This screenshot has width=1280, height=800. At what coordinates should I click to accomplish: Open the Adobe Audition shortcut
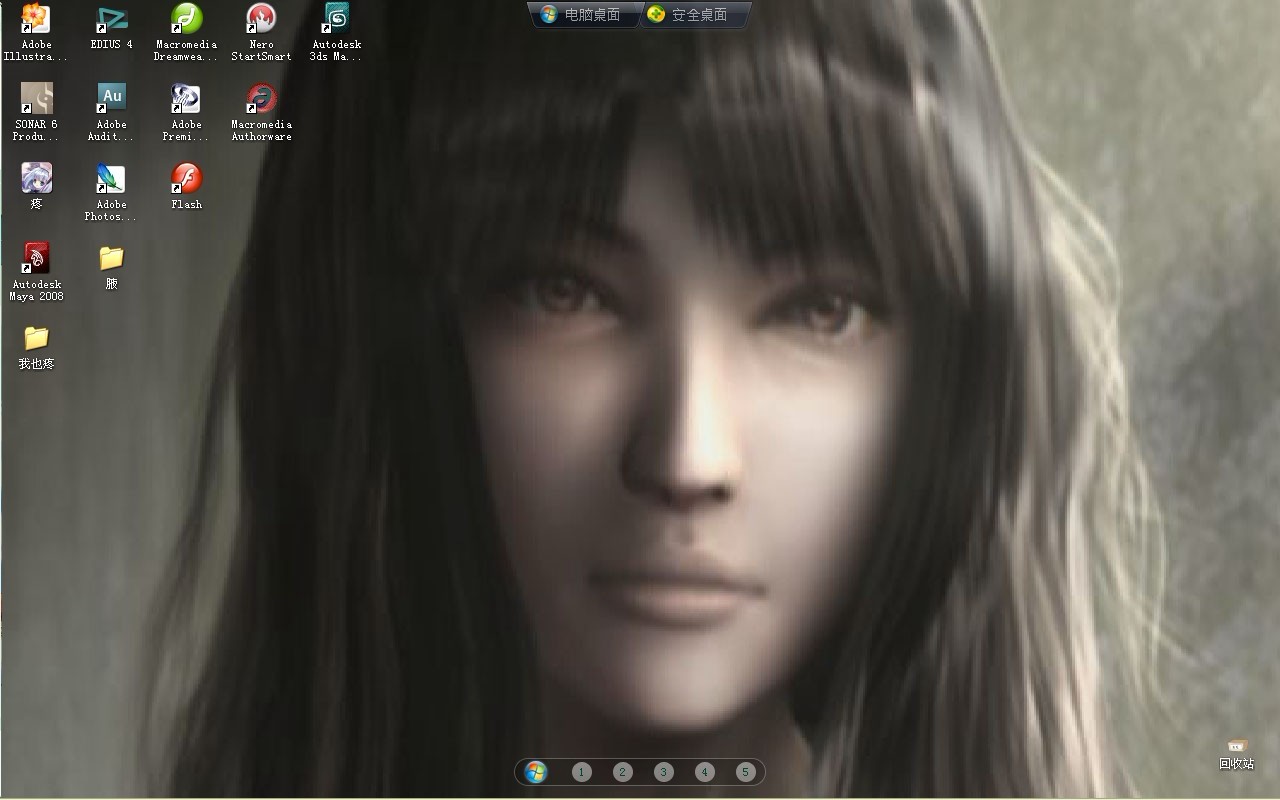(x=111, y=100)
